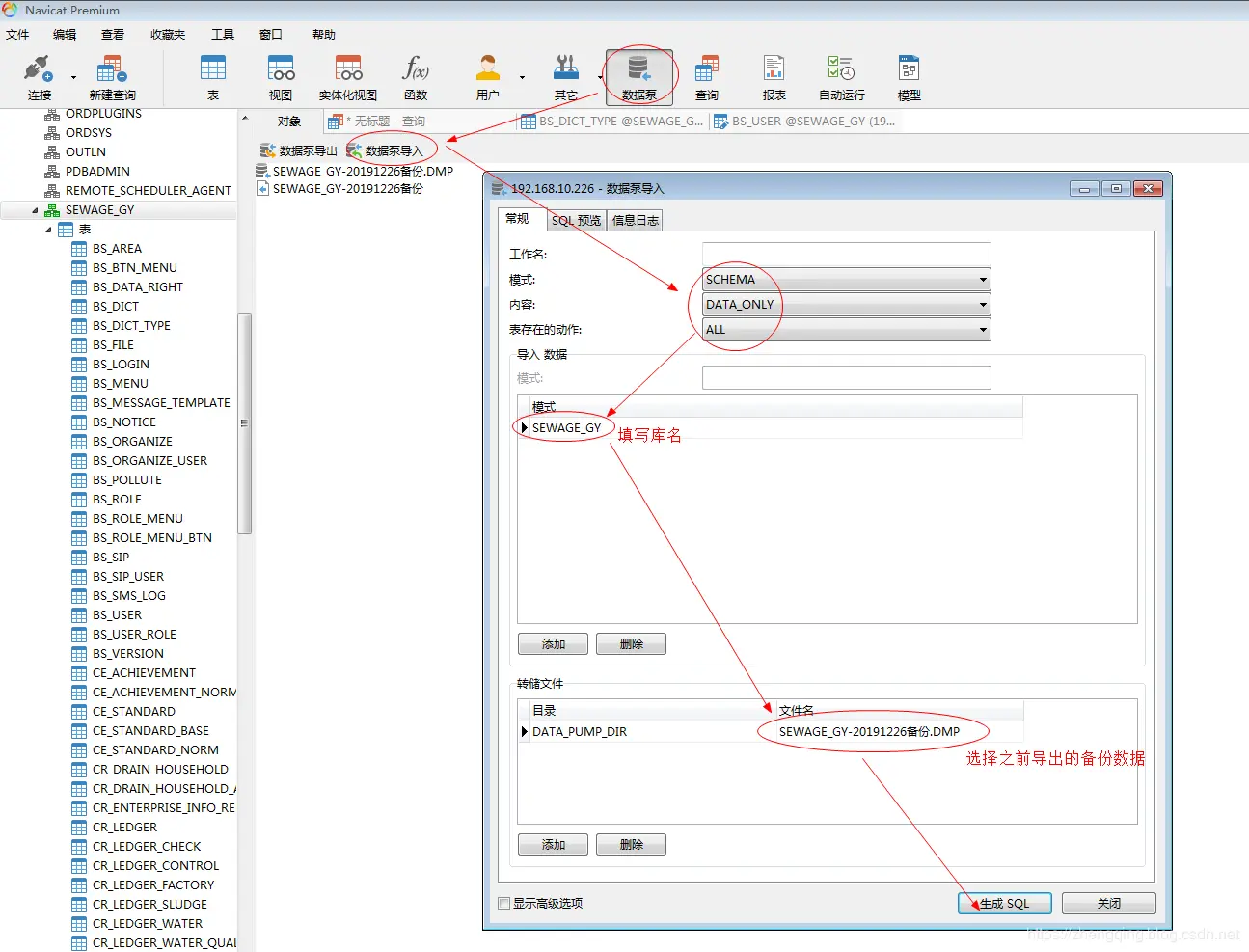Click the SEWAGE_GY row arrow in 模式 list
This screenshot has width=1249, height=952.
[525, 427]
